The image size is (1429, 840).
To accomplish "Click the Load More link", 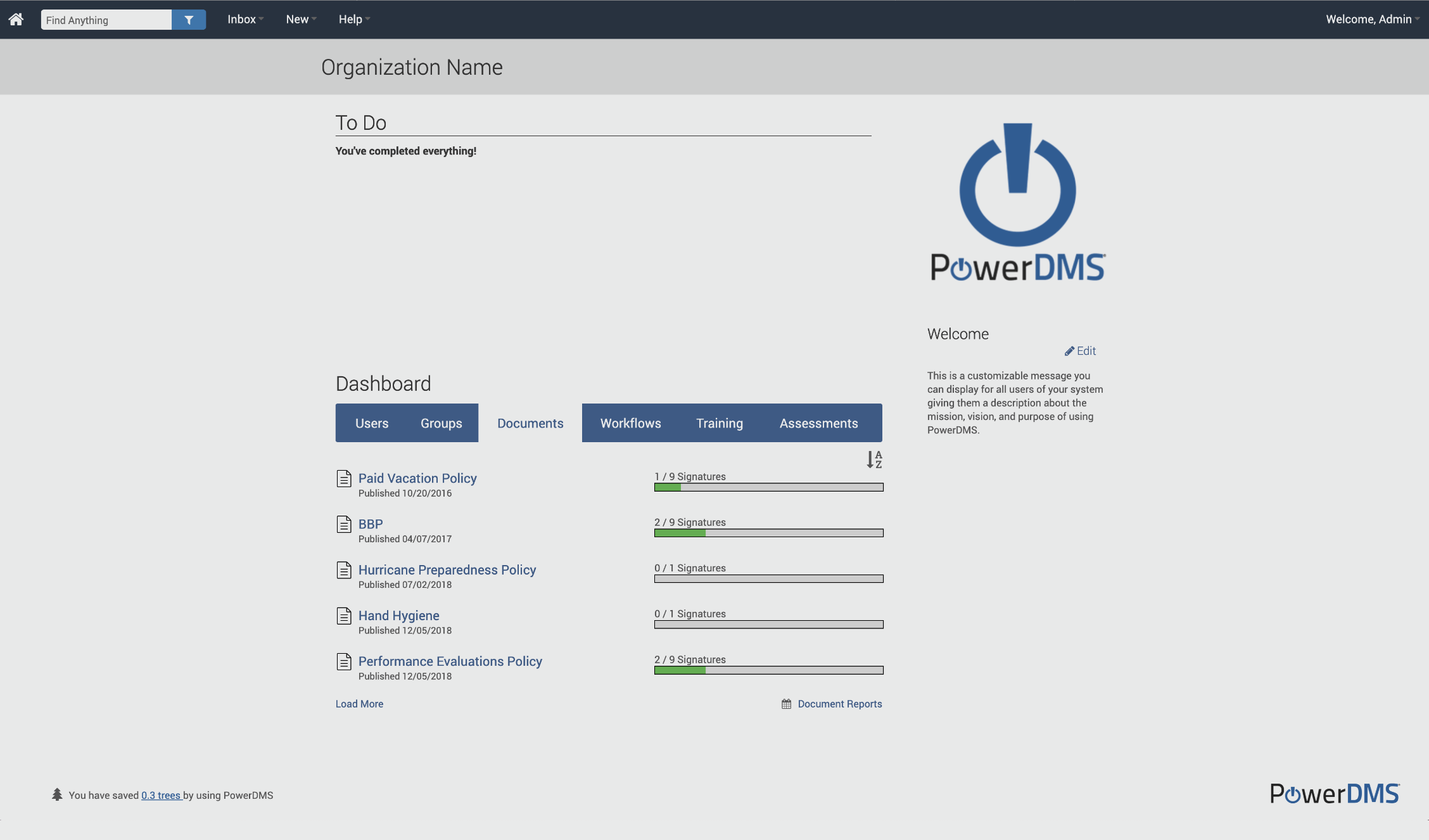I will pyautogui.click(x=359, y=704).
